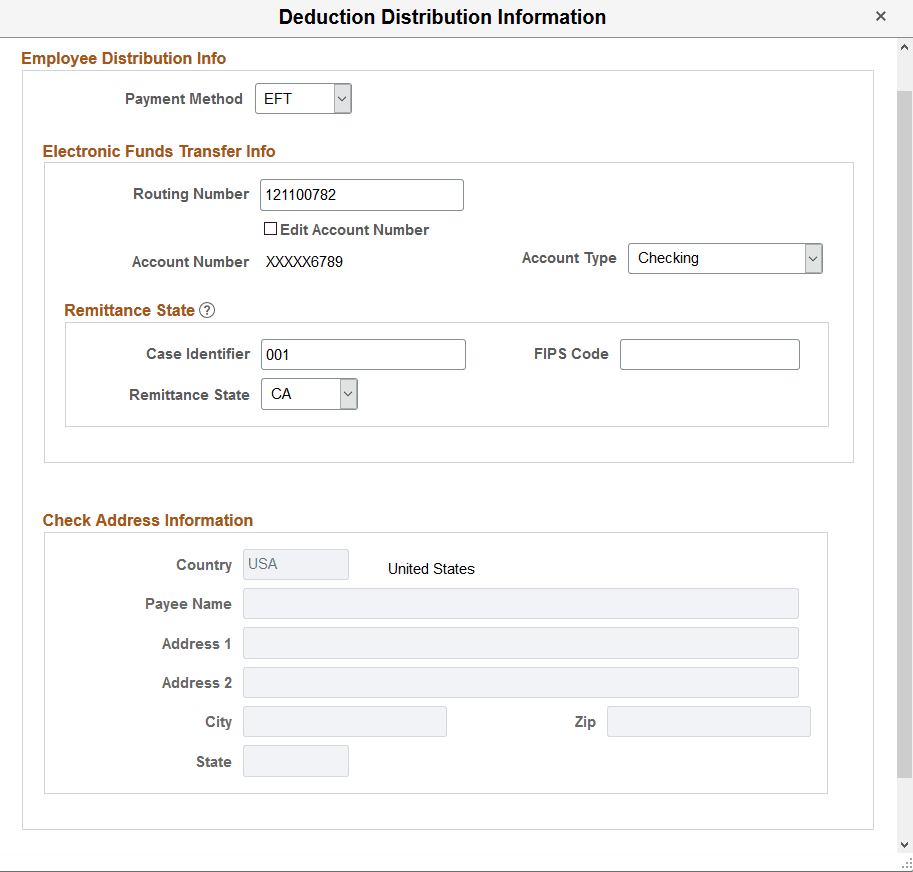Screen dimensions: 913x872
Task: Open the Remittance State help tooltip
Action: 207,310
